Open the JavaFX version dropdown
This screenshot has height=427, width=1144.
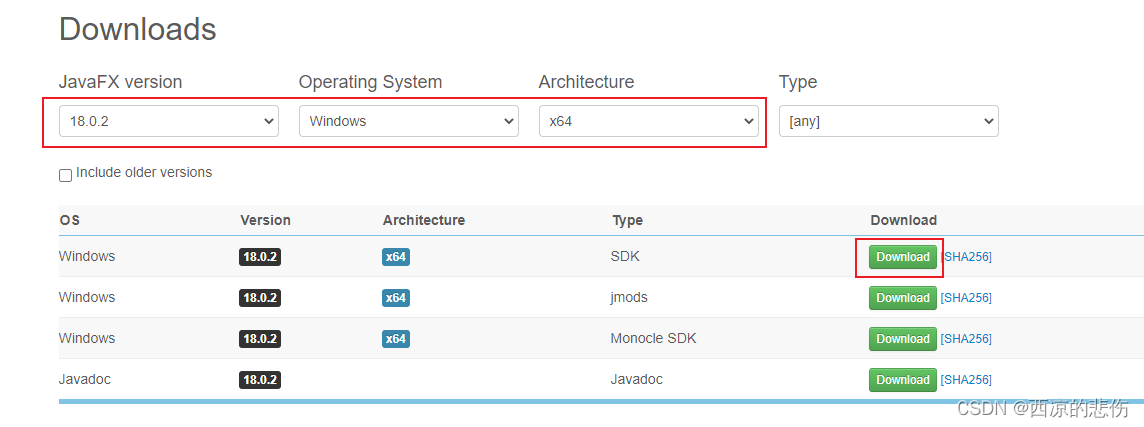point(169,121)
